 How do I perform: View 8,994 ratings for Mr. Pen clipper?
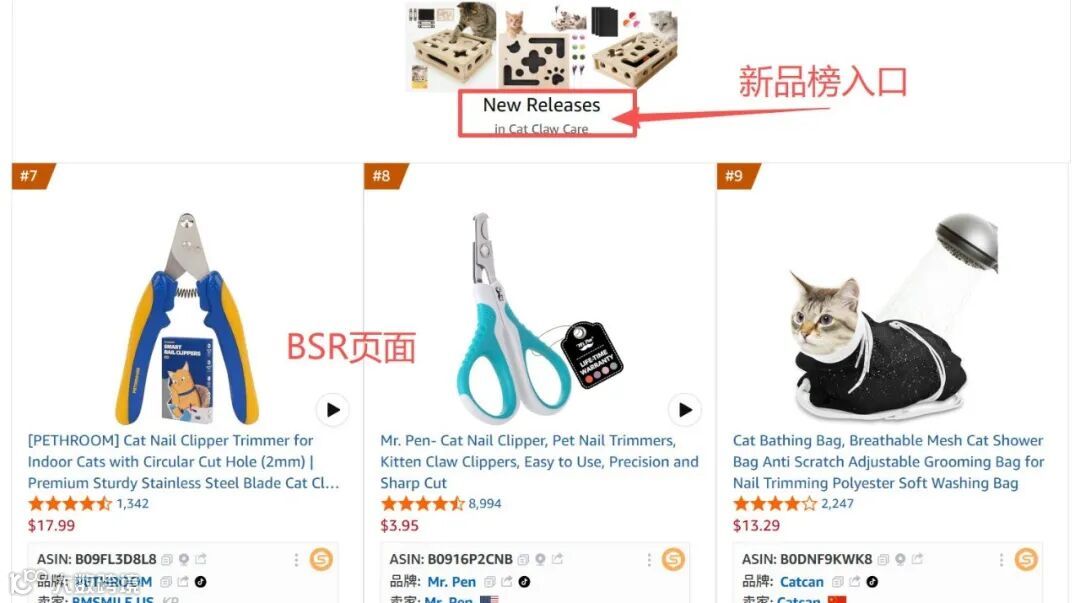pos(485,504)
